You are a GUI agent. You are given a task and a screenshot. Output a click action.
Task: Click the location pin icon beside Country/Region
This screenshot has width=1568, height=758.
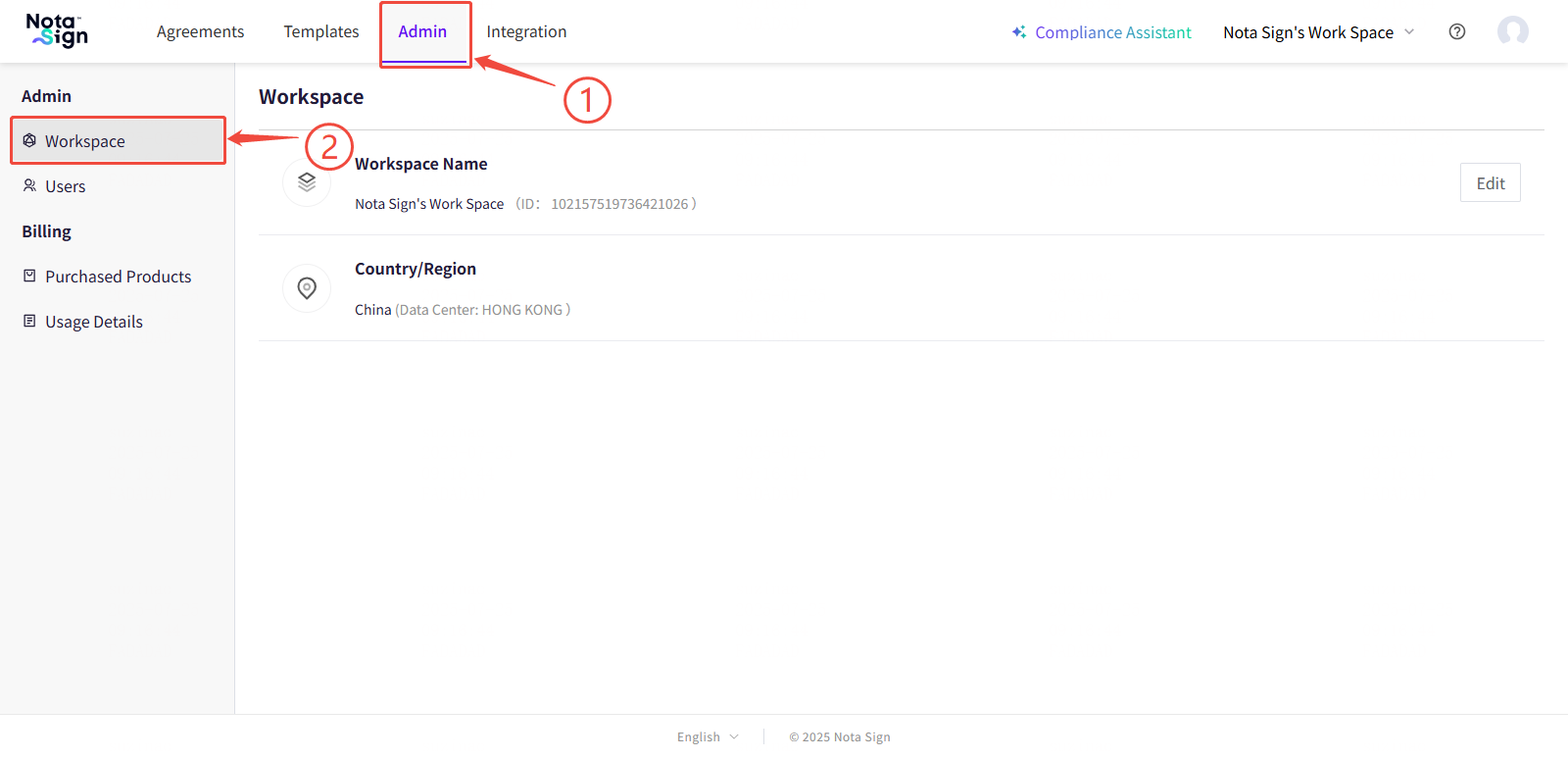307,288
